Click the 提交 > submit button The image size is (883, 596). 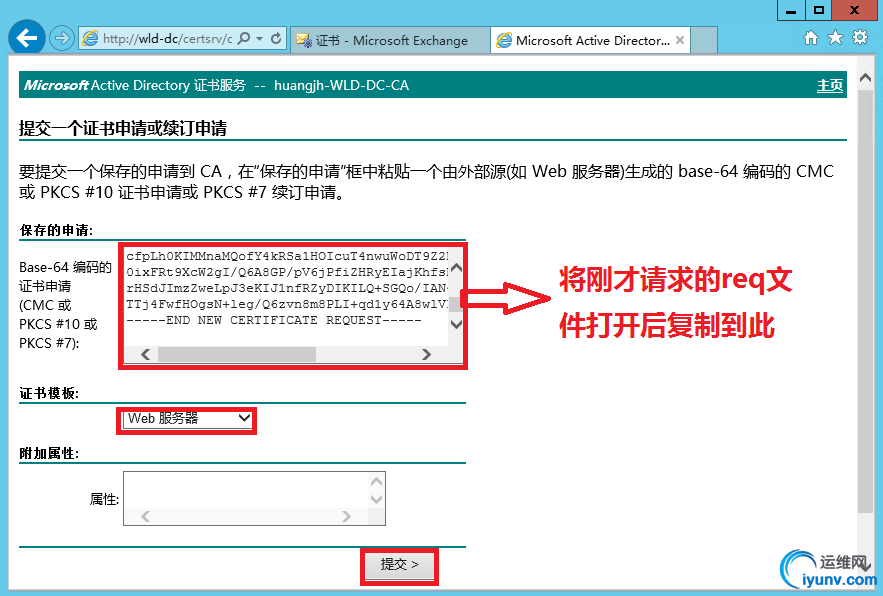[399, 565]
